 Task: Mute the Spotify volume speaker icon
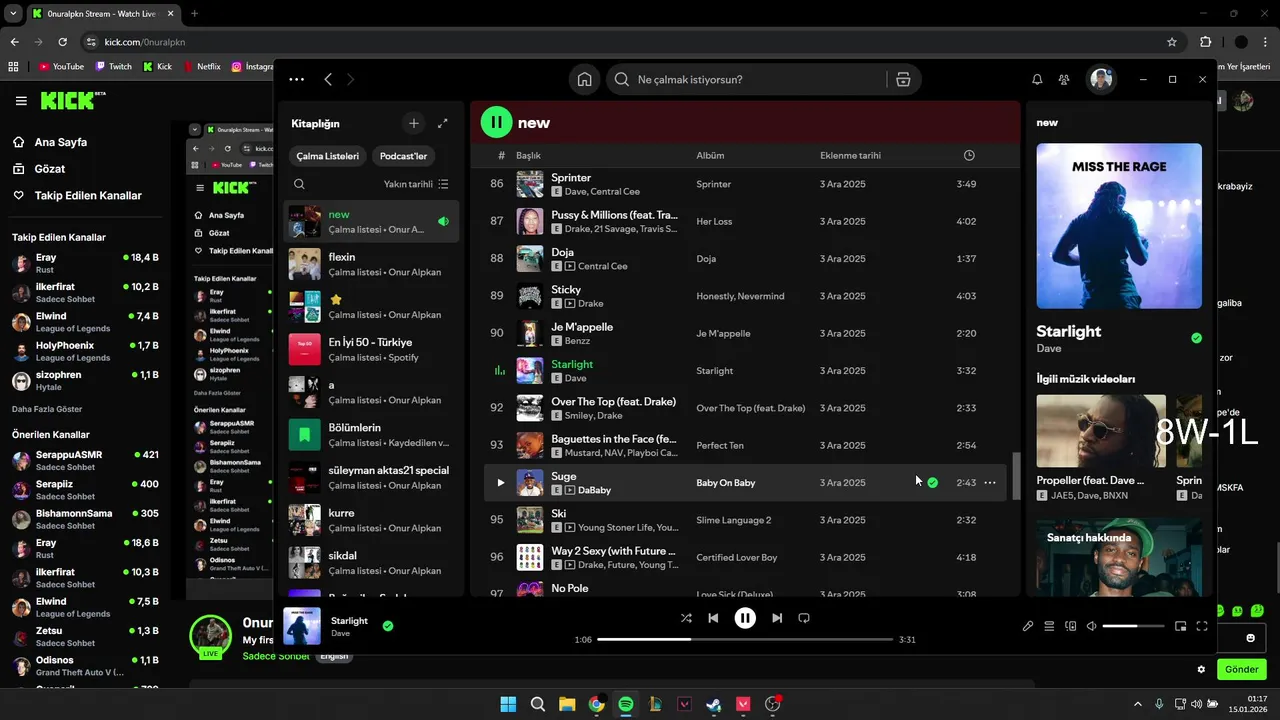point(1092,626)
